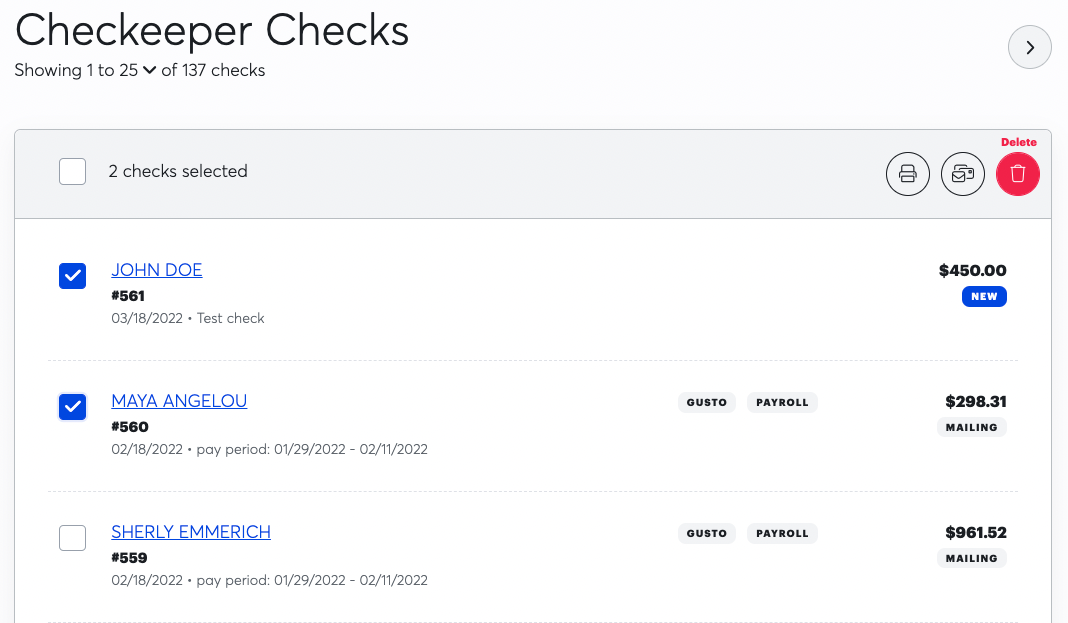The height and width of the screenshot is (623, 1068).
Task: Click the MAILING badge on Maya Angelou's check
Action: [971, 427]
